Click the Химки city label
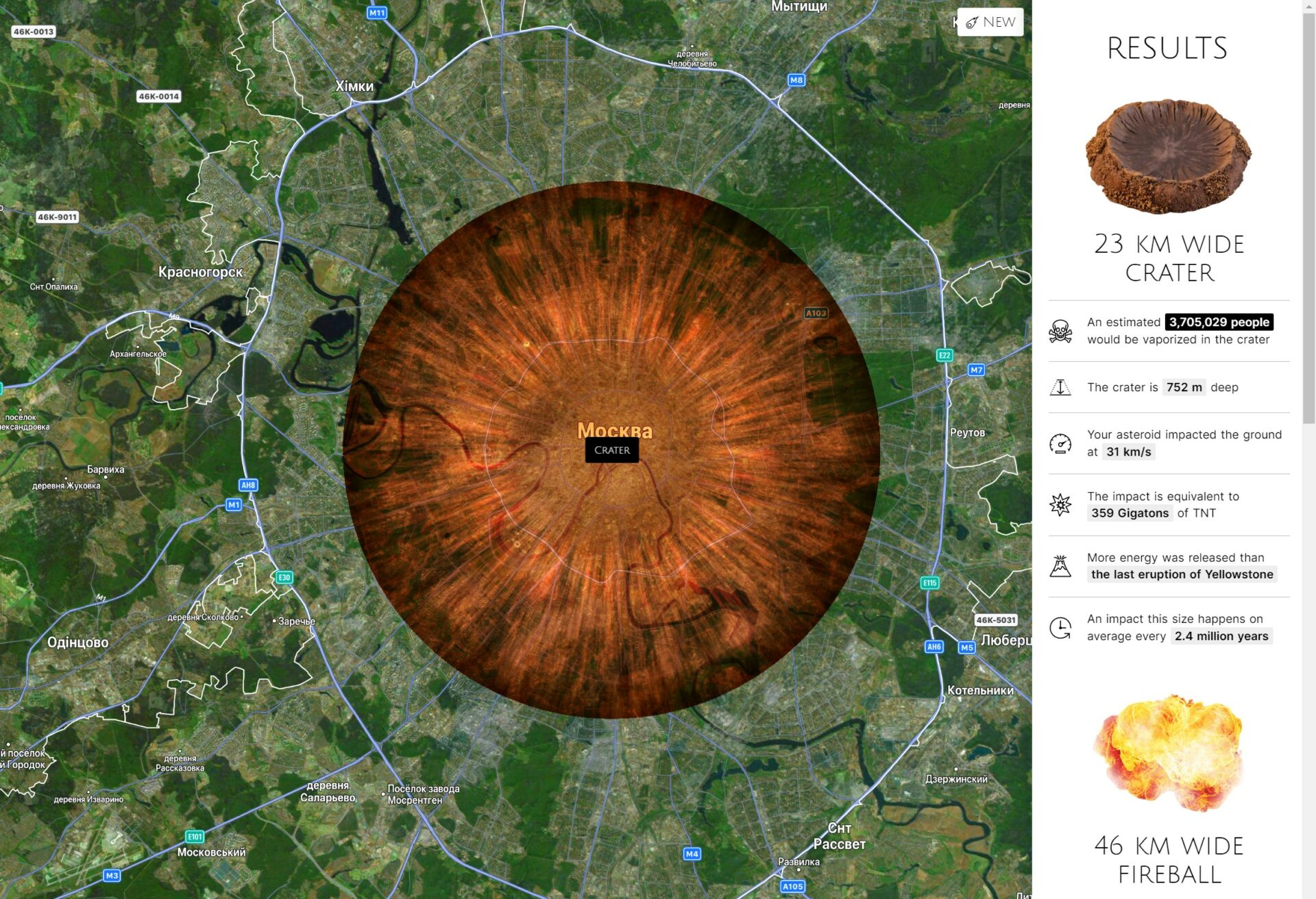1316x899 pixels. coord(354,86)
